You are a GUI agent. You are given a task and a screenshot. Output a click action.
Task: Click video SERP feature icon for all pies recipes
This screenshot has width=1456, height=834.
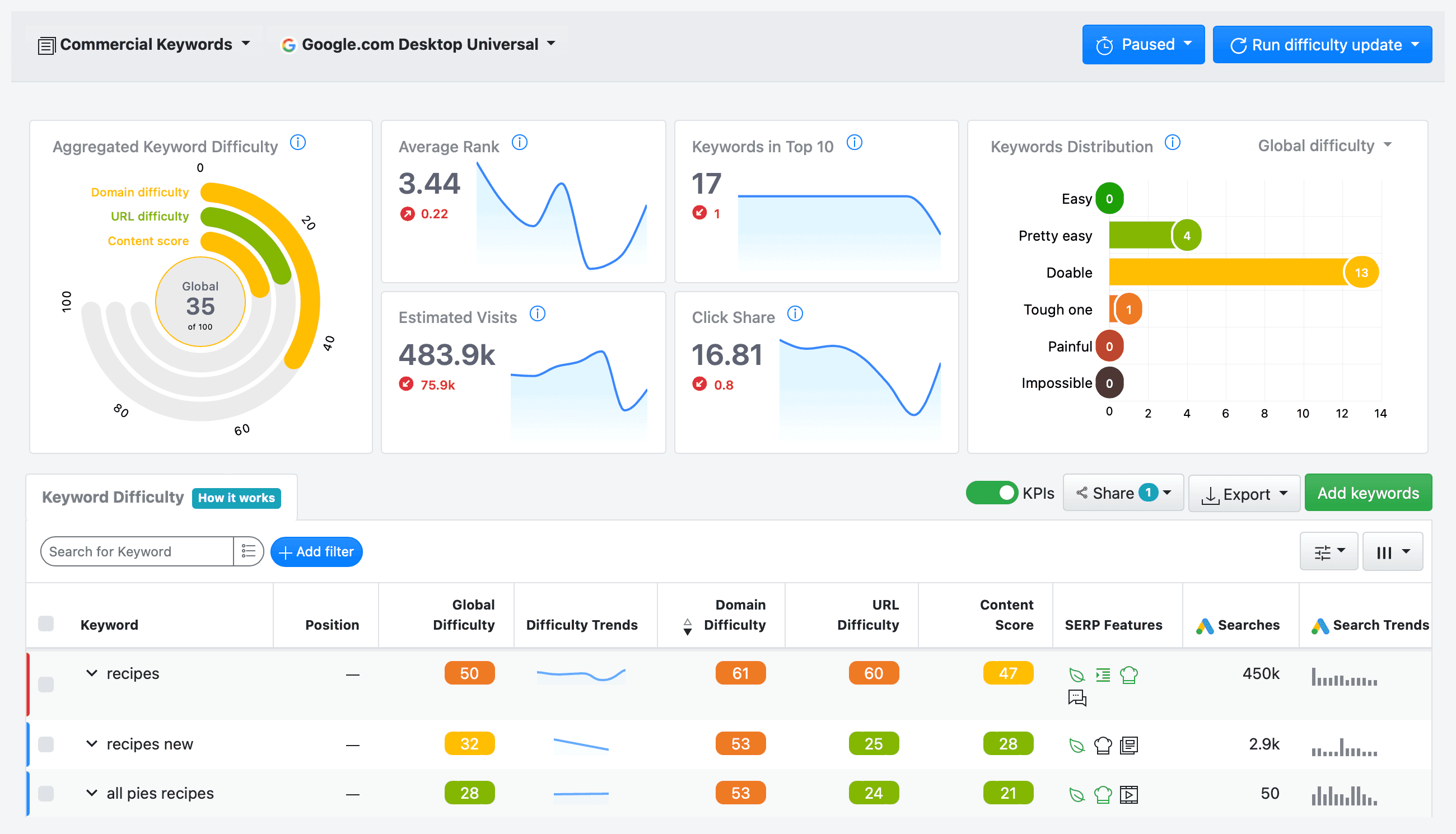tap(1128, 794)
